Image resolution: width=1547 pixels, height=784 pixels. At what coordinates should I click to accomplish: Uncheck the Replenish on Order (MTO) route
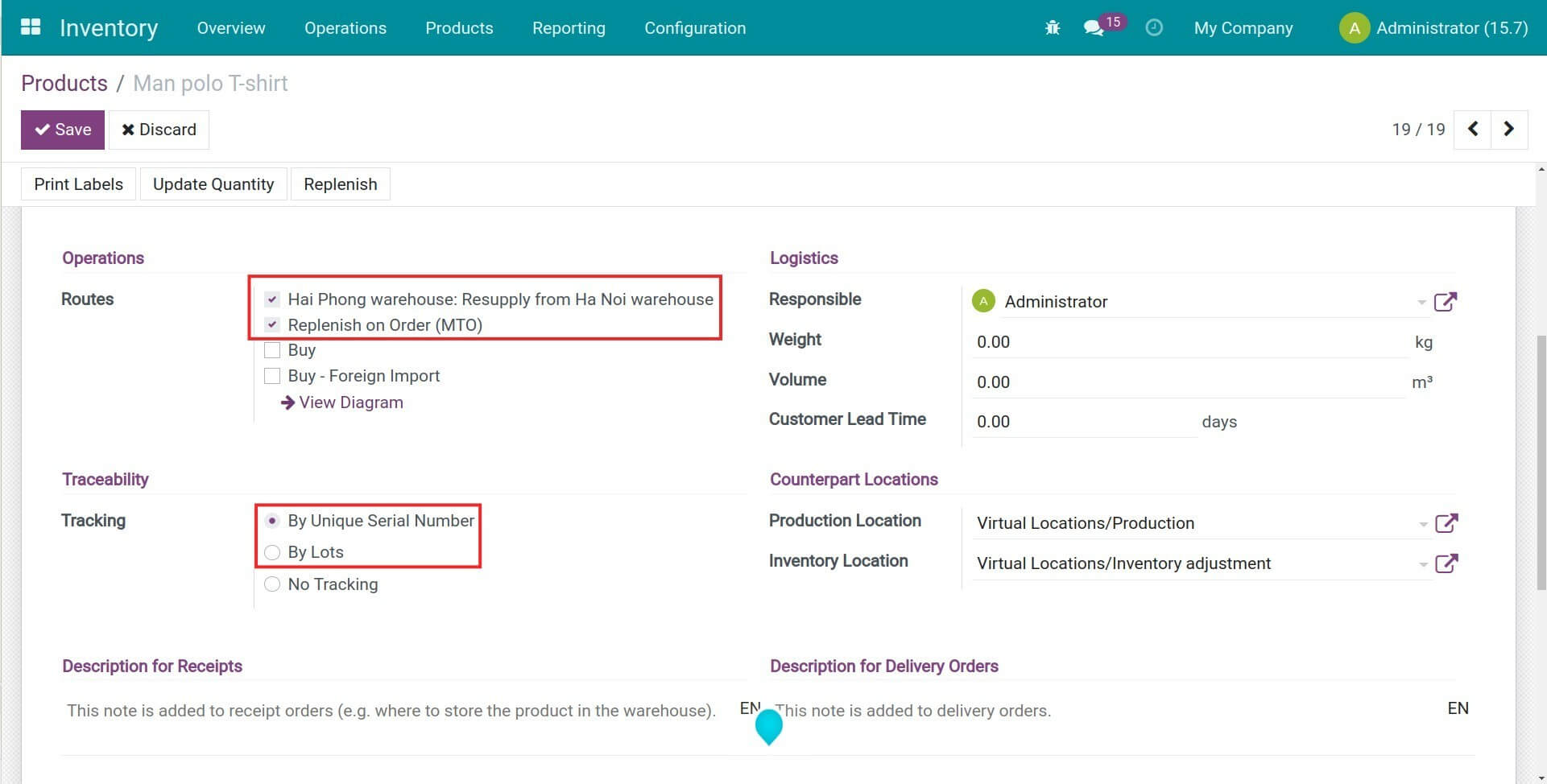[x=271, y=324]
